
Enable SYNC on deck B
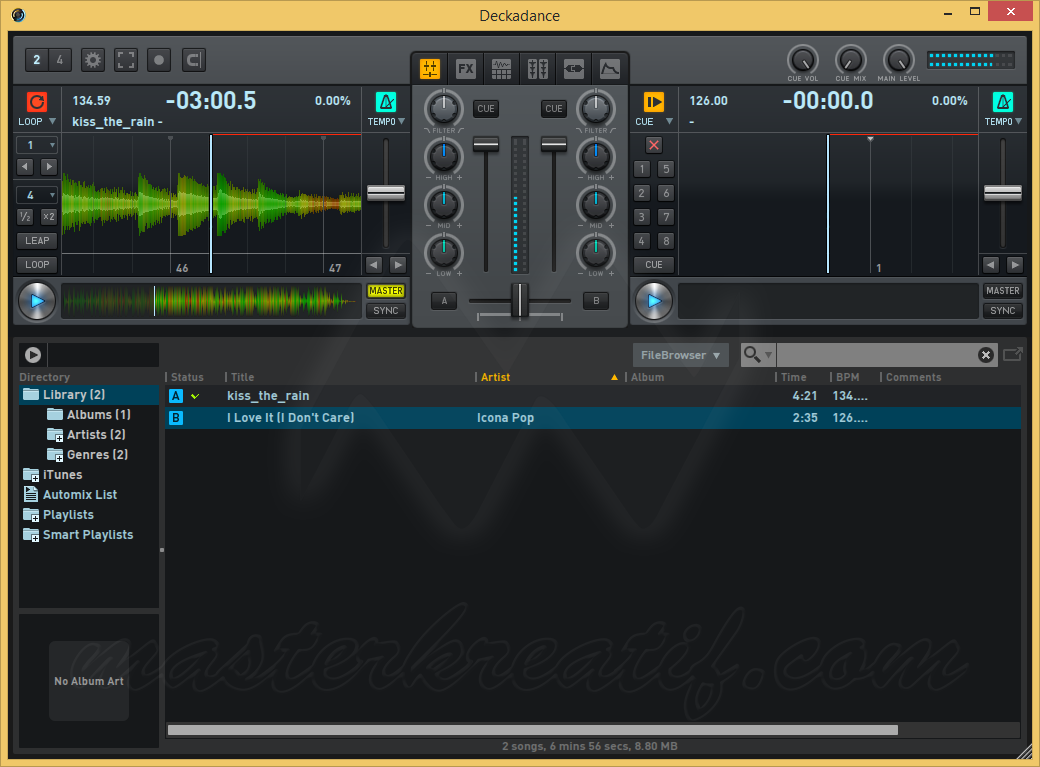click(1002, 311)
